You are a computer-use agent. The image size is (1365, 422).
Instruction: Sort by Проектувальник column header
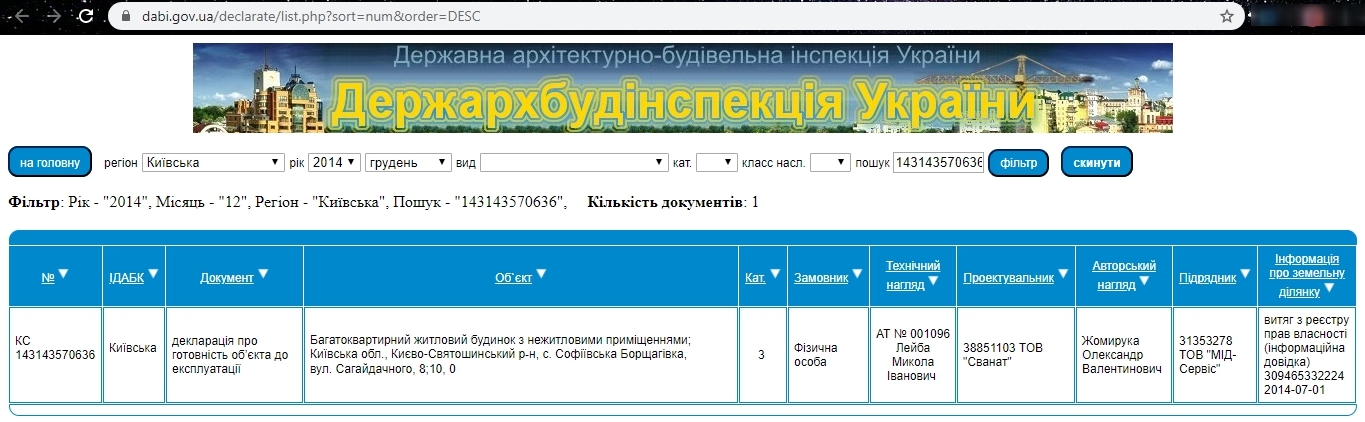1009,277
